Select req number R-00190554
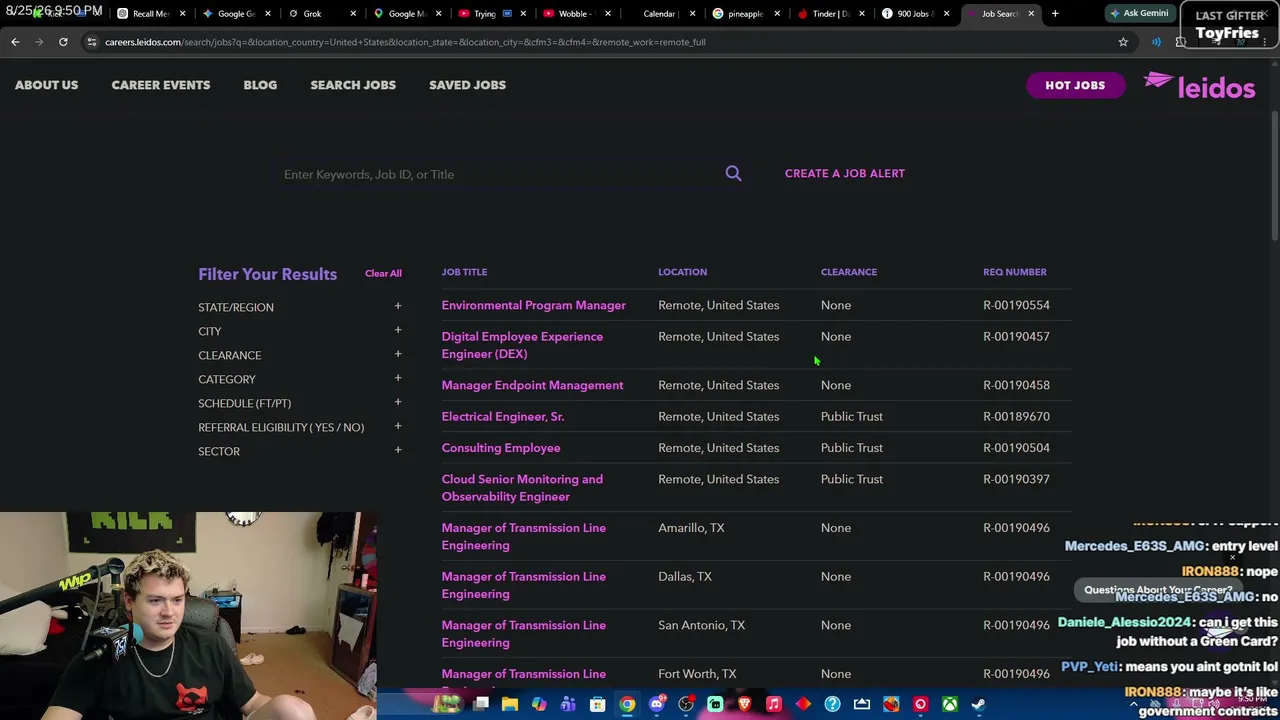This screenshot has width=1280, height=720. [x=1016, y=305]
